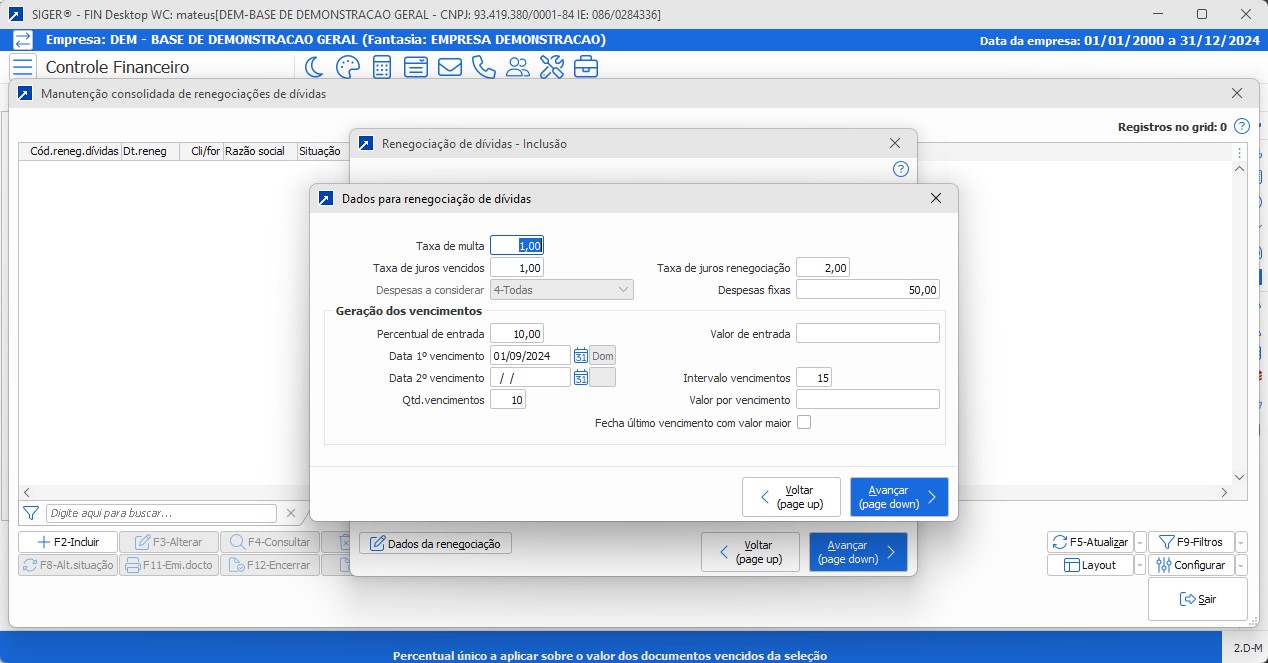Viewport: 1268px width, 663px height.
Task: Expand the F5-Atualizar dropdown arrow
Action: 1141,542
